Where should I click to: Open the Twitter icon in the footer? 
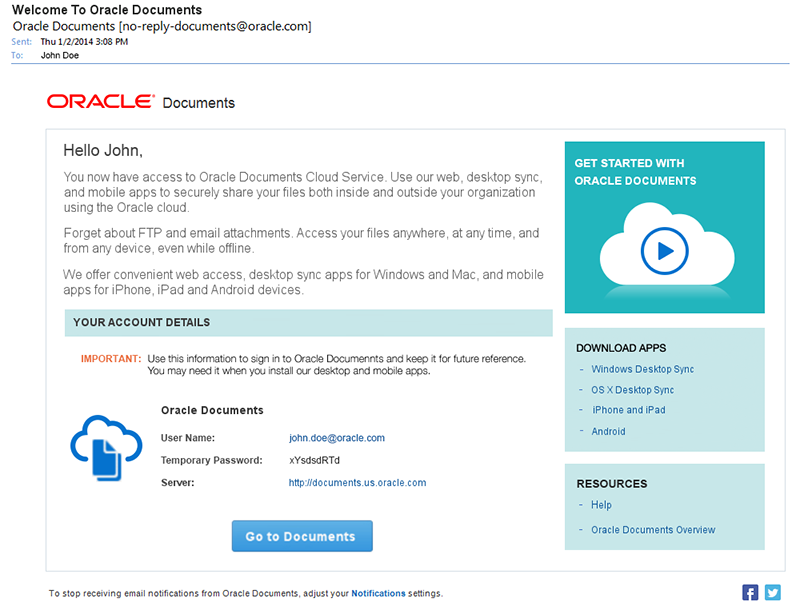point(772,593)
